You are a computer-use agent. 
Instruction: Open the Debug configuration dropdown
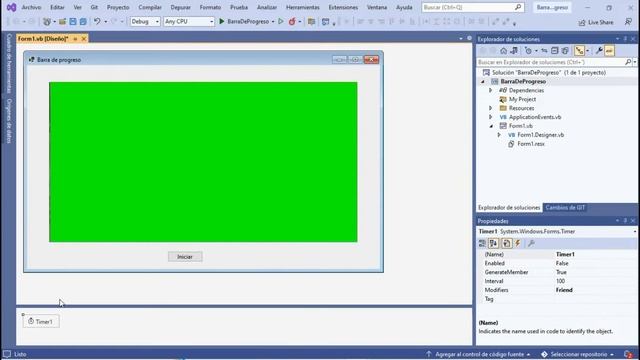(x=145, y=21)
